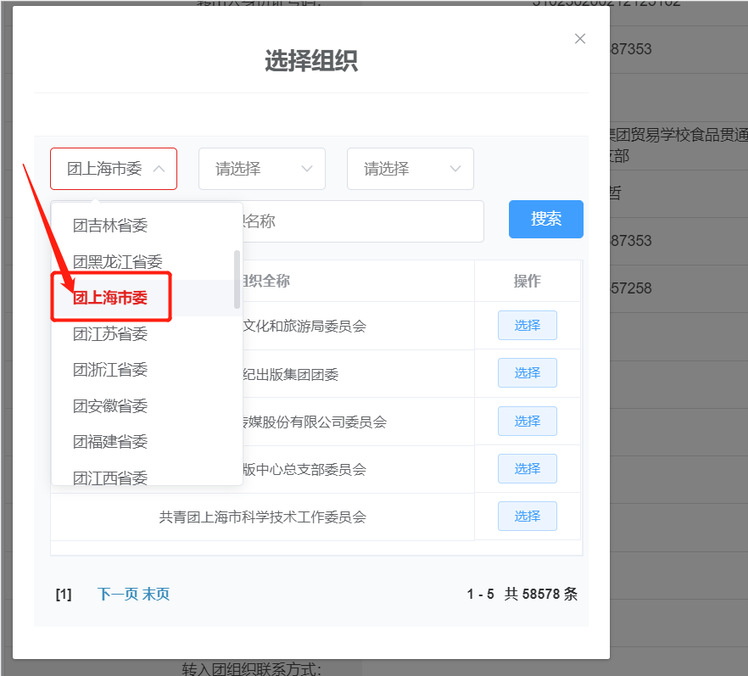
Task: Open the second 请选择 dropdown
Action: click(x=262, y=169)
